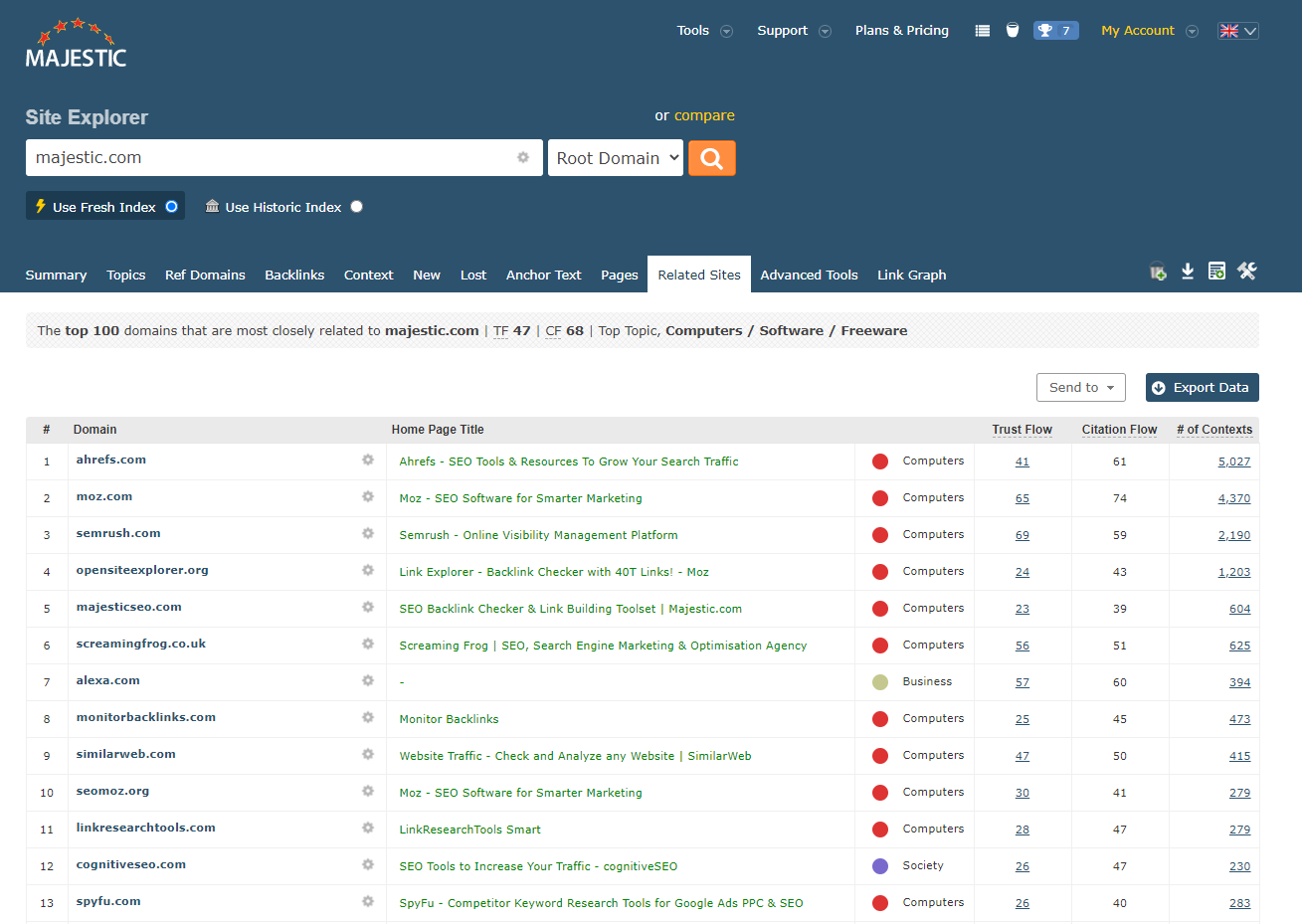Click Trust Flow 65 for moz.com
The width and height of the screenshot is (1302, 924).
pos(1023,498)
